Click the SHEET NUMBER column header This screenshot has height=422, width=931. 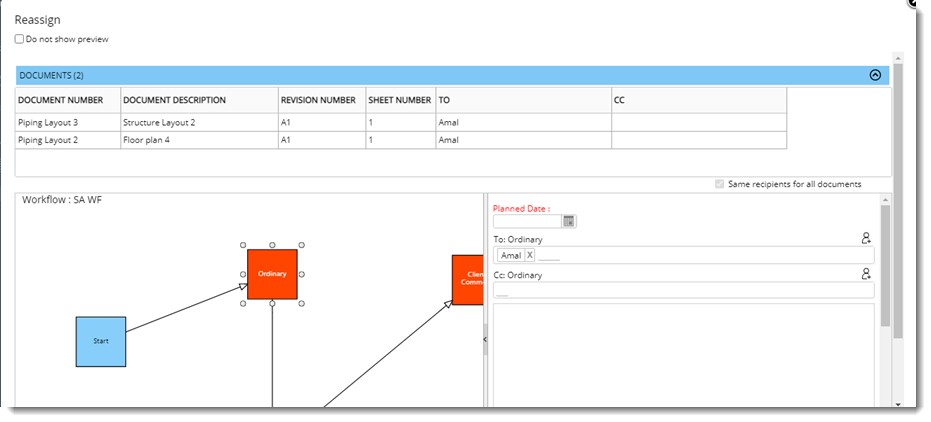click(x=400, y=100)
